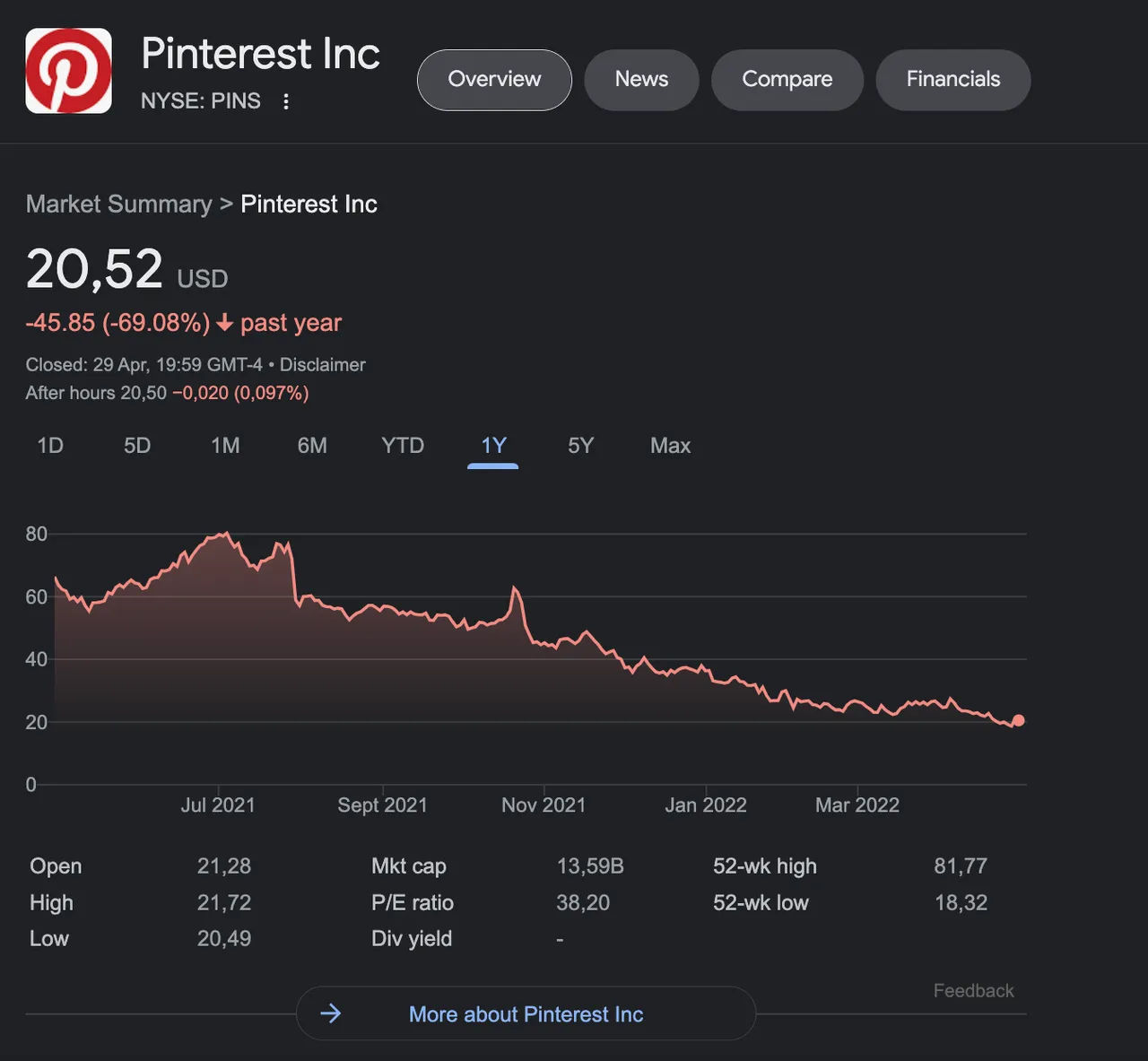Screen dimensions: 1148x1061
Task: Click the High value 21,72
Action: 224,903
